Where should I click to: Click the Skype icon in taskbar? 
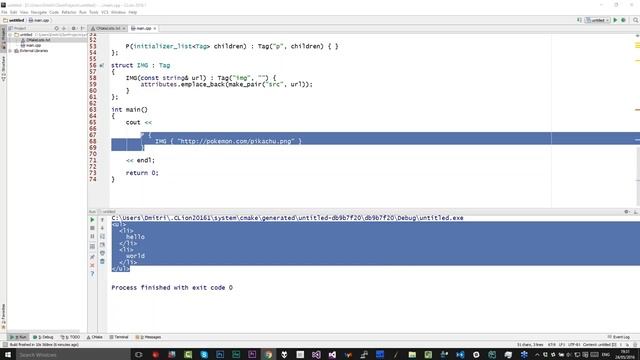click(204, 355)
